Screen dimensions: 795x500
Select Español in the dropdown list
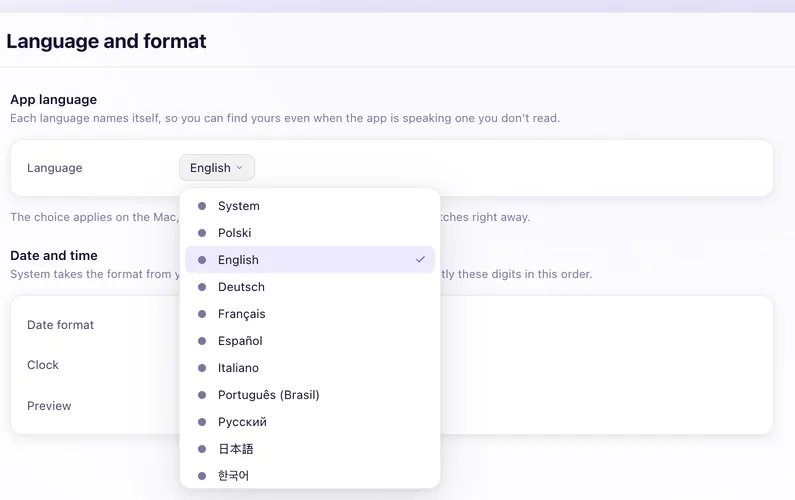tap(310, 341)
